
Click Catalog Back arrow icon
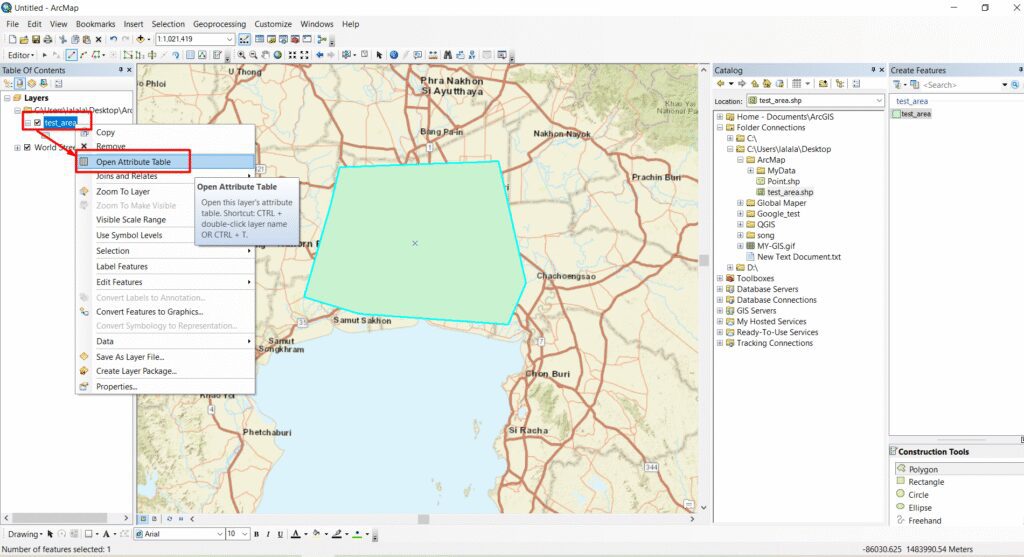click(x=720, y=84)
